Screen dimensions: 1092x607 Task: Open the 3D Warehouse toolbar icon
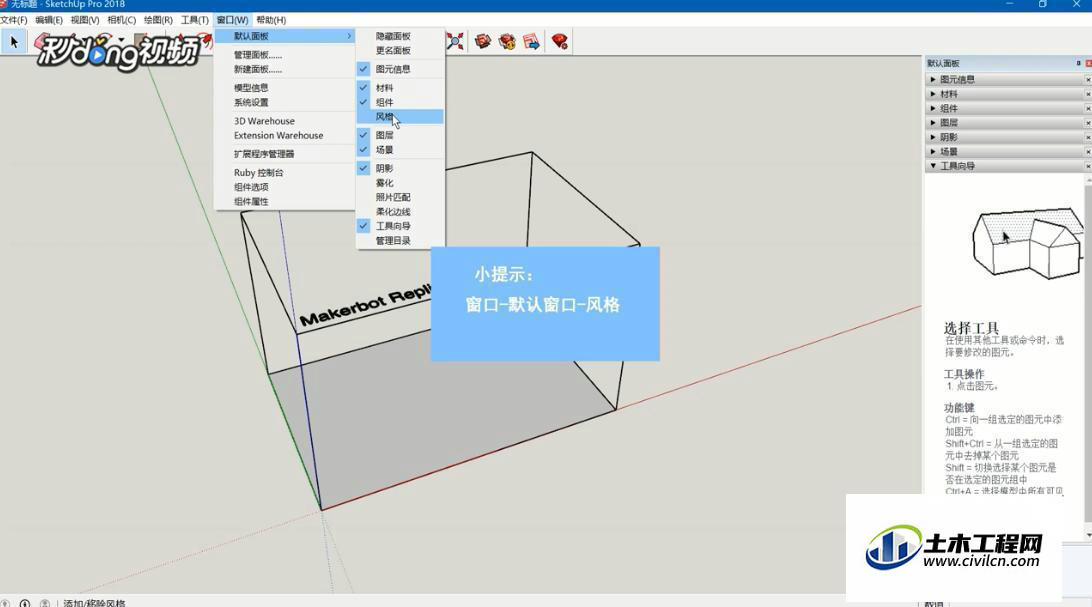(483, 41)
